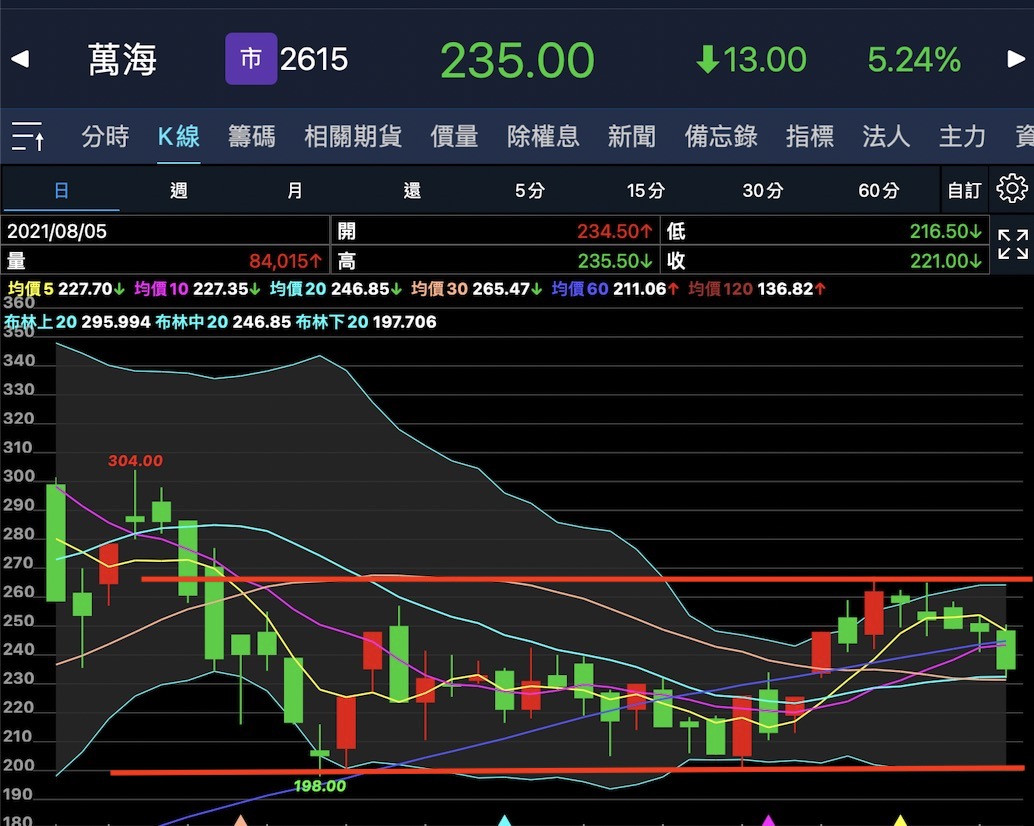
Task: Select 還 adjusted period option
Action: (412, 191)
